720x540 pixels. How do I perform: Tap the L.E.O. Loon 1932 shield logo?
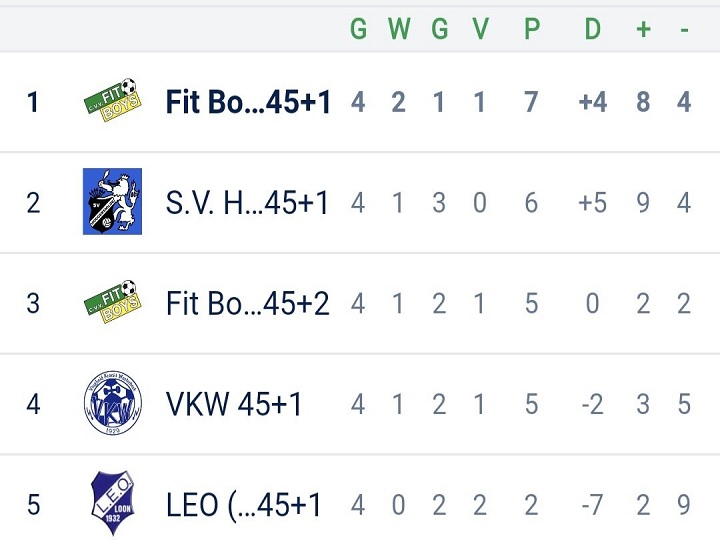[x=112, y=503]
